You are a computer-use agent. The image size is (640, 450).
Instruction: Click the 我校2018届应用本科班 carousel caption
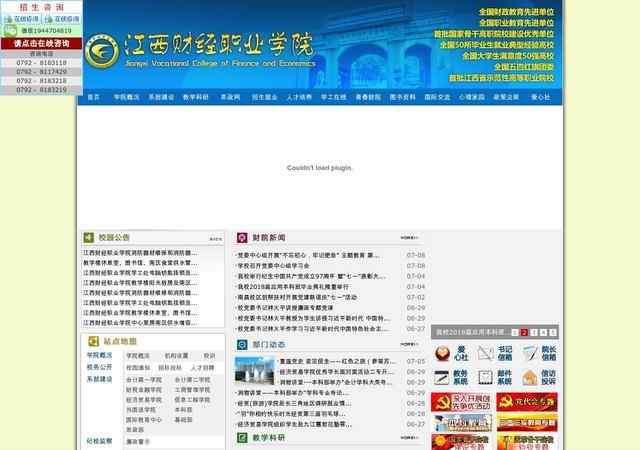point(471,332)
